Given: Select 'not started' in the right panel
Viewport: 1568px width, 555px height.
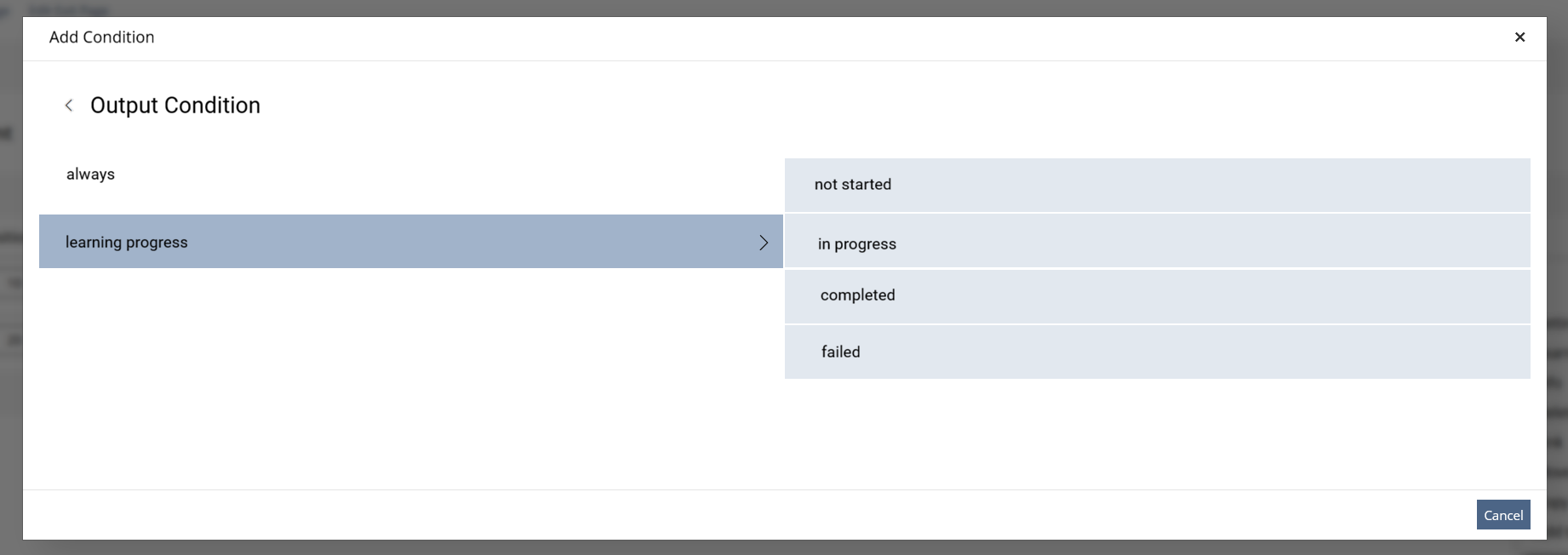Looking at the screenshot, I should coord(1158,185).
